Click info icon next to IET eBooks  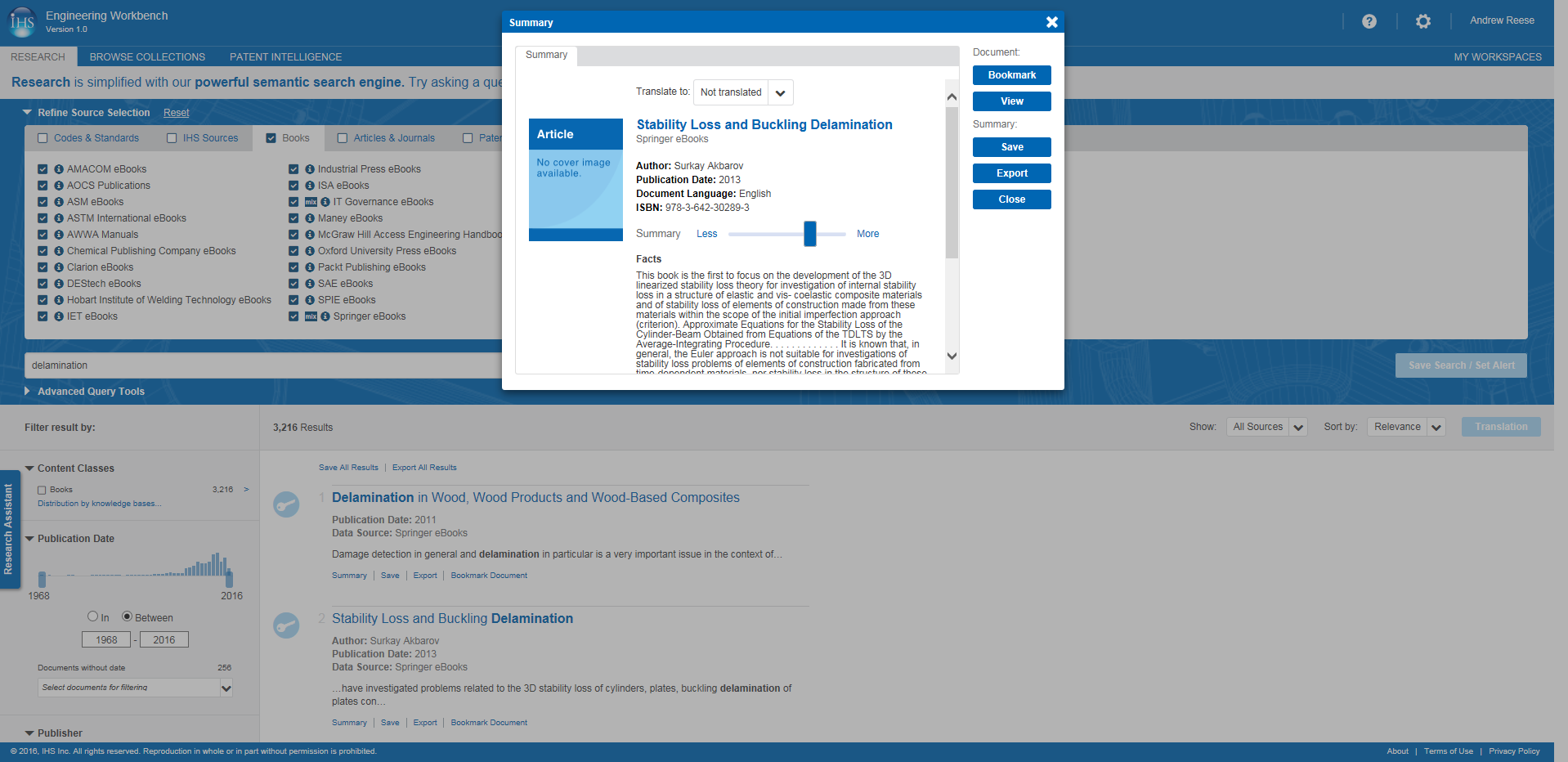pos(59,316)
